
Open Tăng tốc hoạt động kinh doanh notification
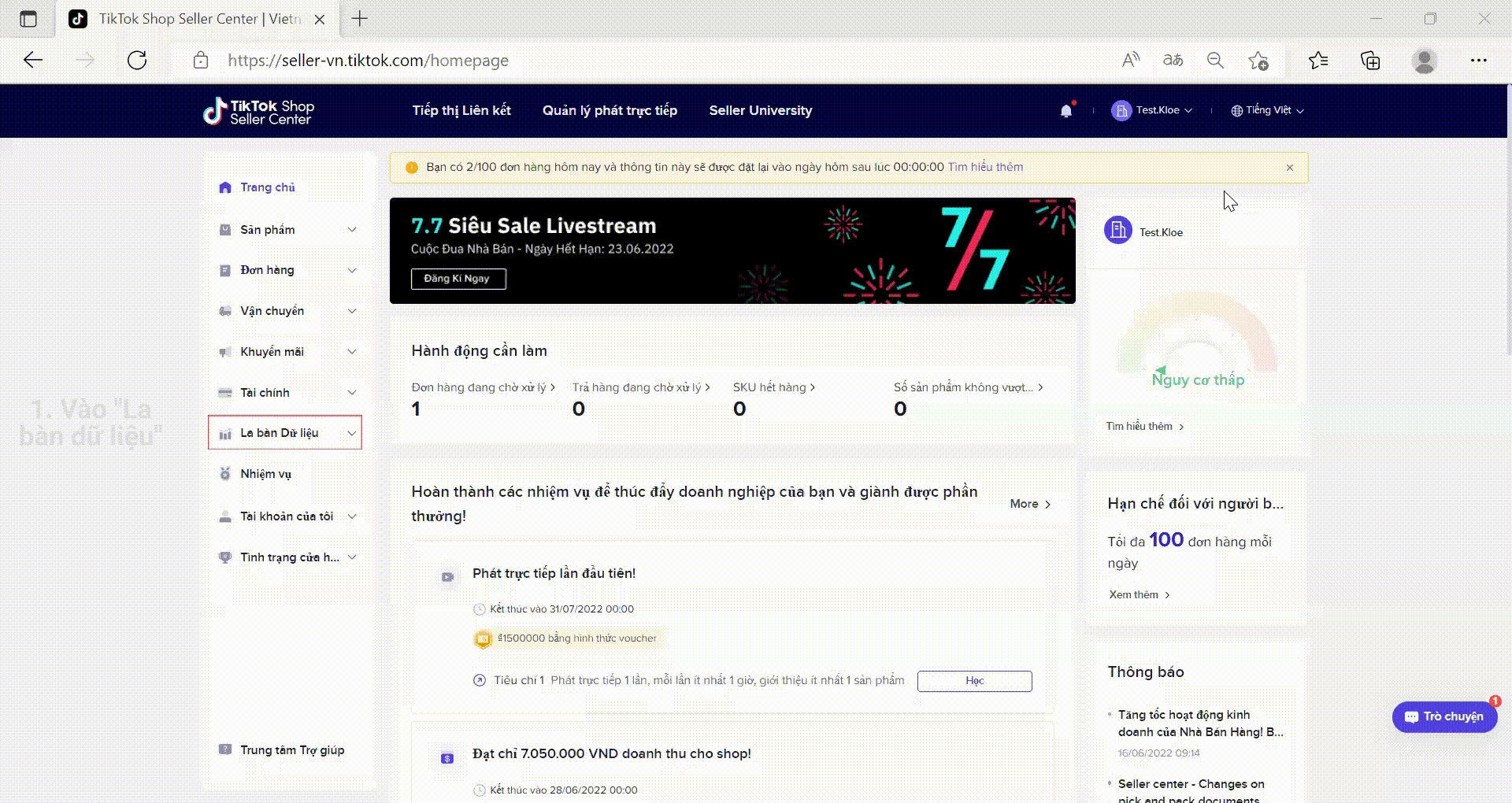point(1200,723)
